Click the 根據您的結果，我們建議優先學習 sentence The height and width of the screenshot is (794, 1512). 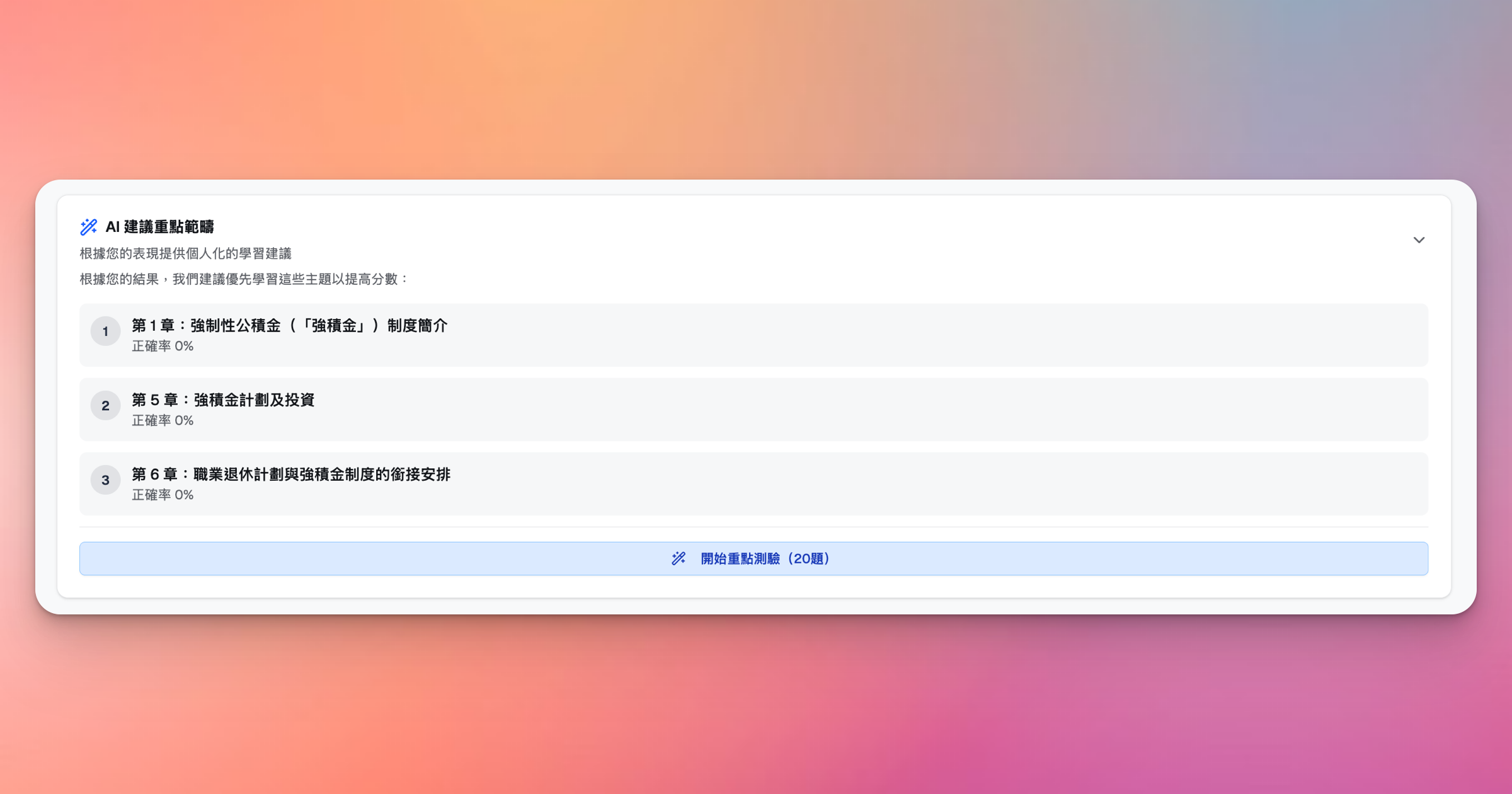pyautogui.click(x=244, y=279)
